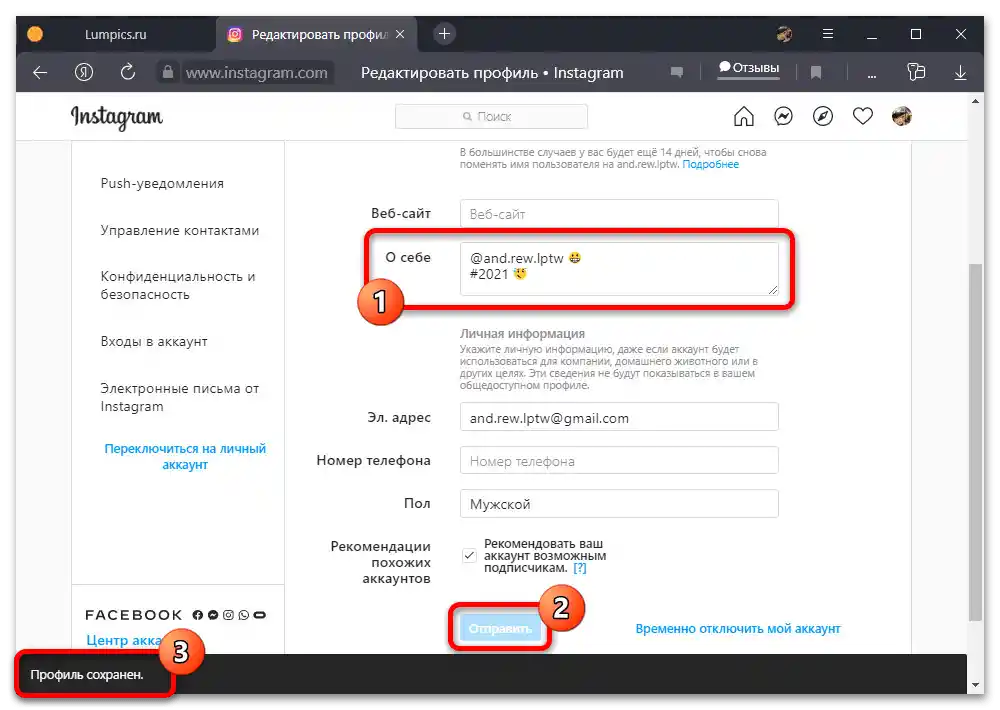
Task: Click the Номер телефона input field
Action: tap(619, 461)
